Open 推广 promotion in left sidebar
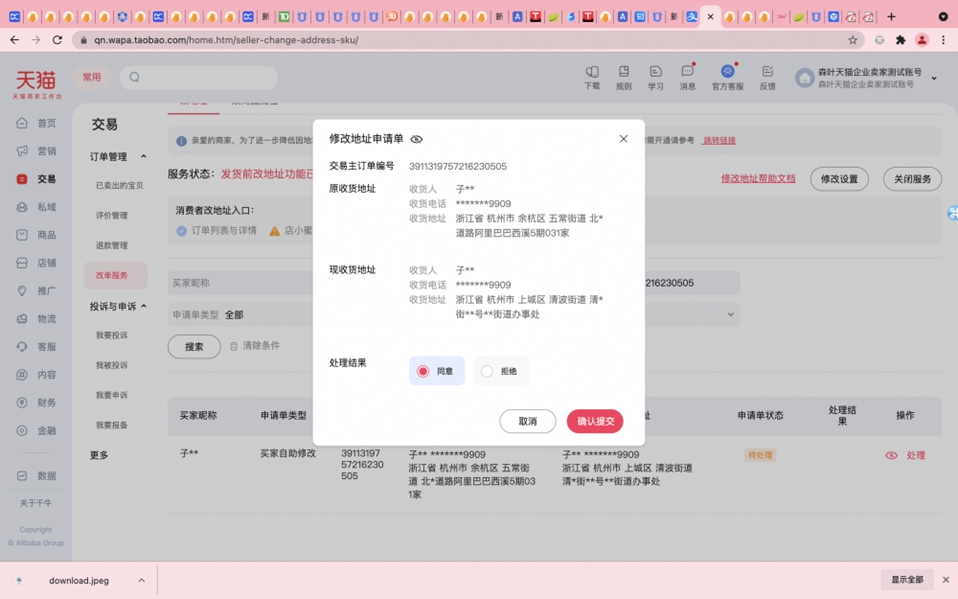This screenshot has width=958, height=599. pos(36,291)
